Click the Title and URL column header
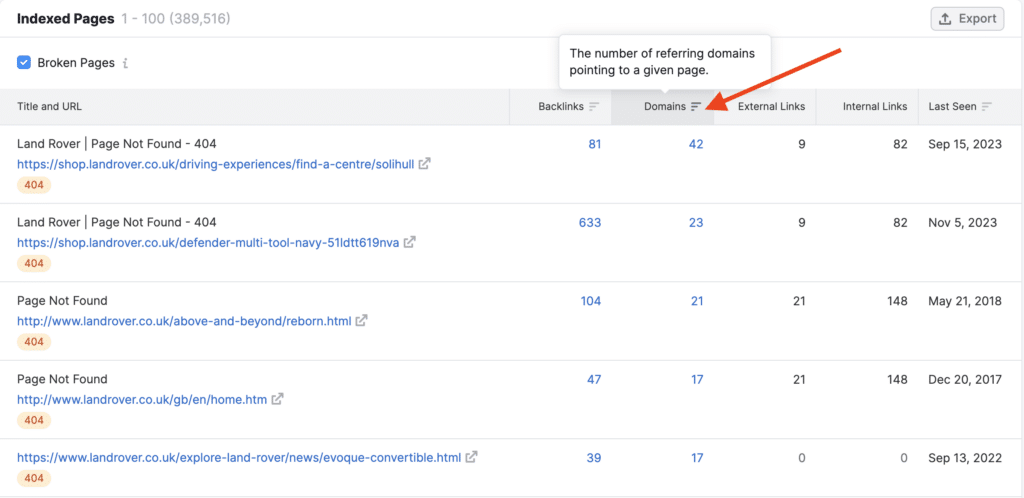The image size is (1024, 498). [49, 106]
